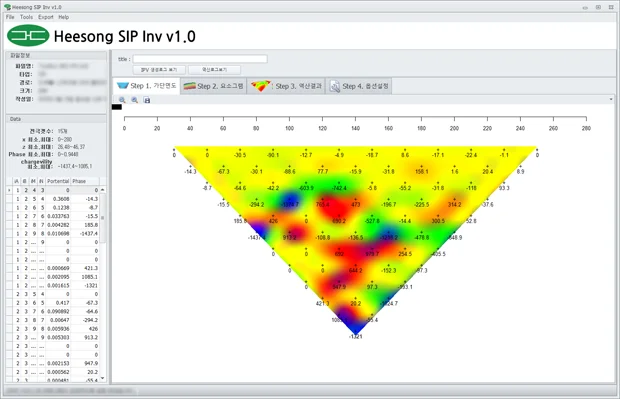Open the Tools menu

click(26, 17)
